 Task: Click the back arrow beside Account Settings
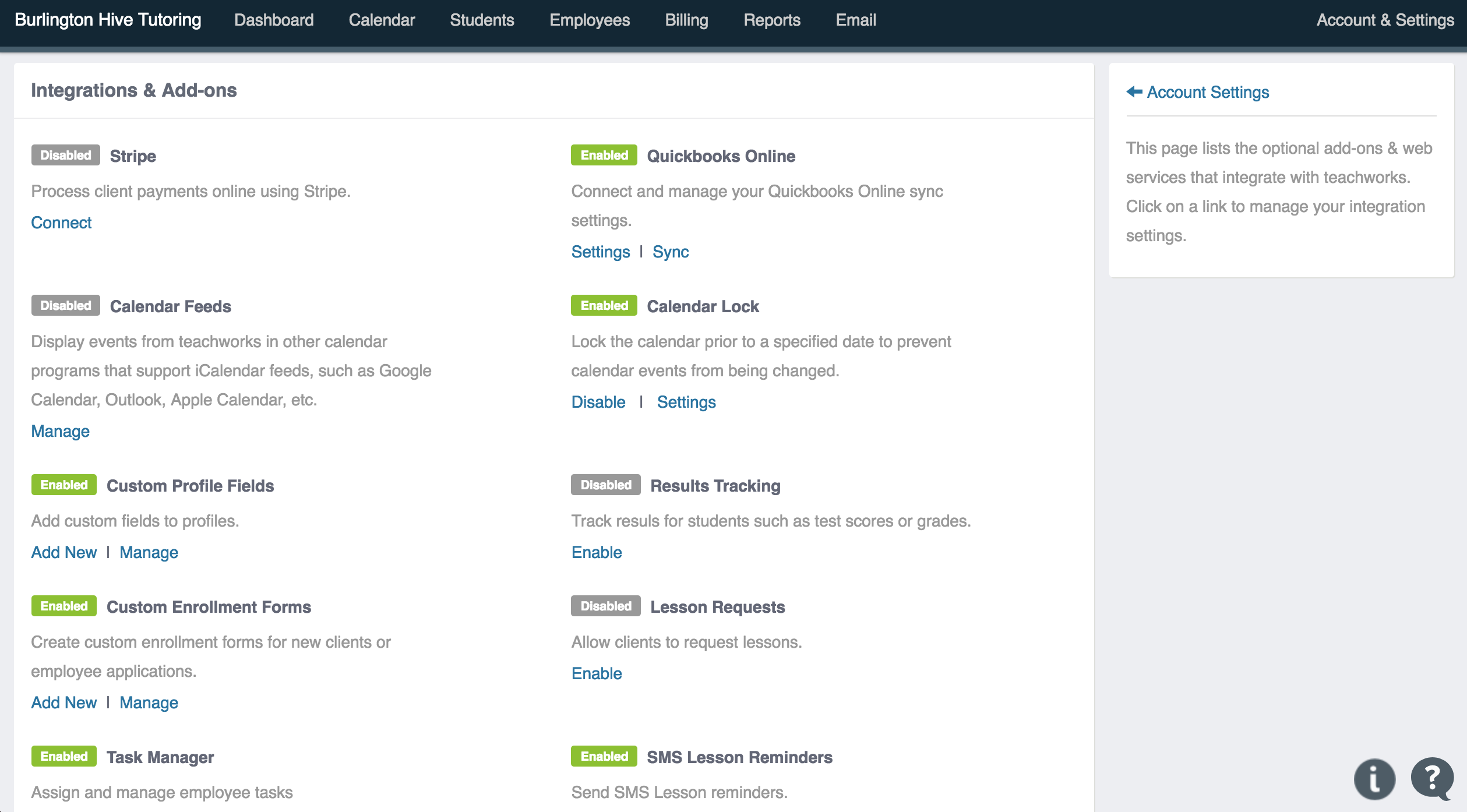1134,91
